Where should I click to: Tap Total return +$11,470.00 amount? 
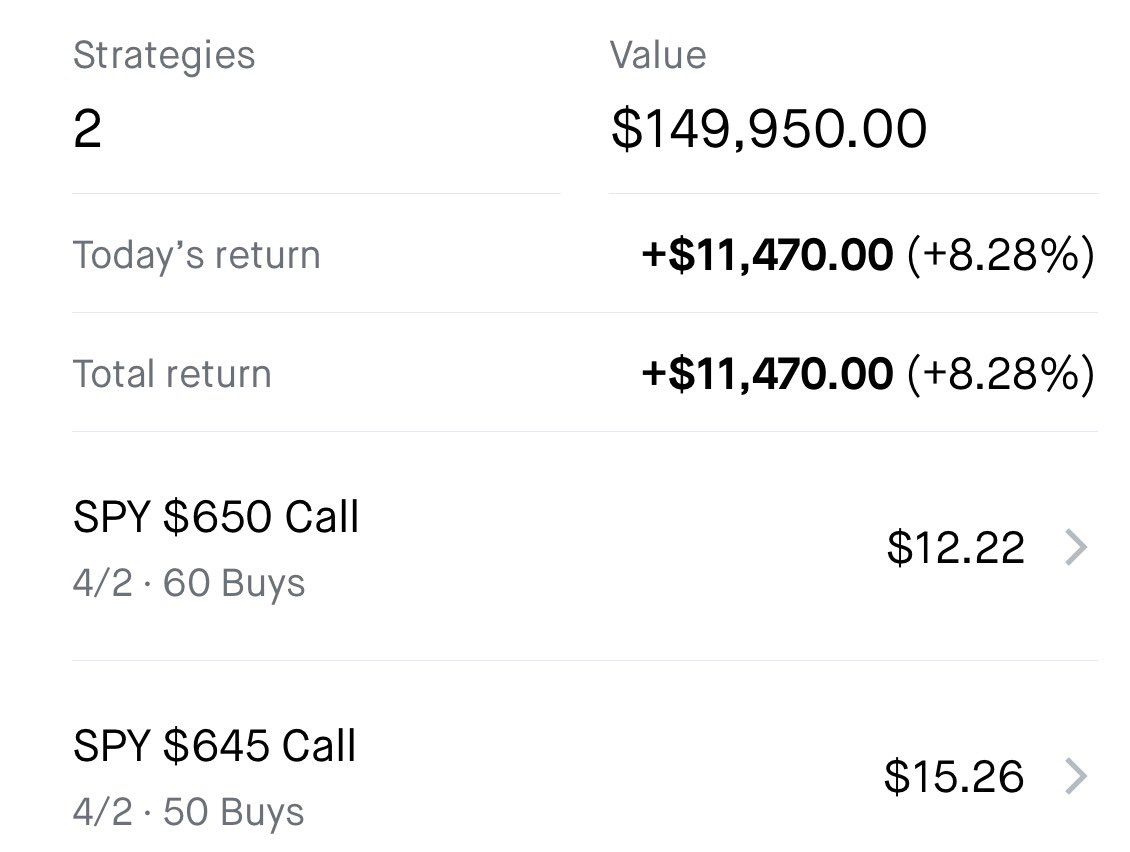pyautogui.click(x=767, y=374)
